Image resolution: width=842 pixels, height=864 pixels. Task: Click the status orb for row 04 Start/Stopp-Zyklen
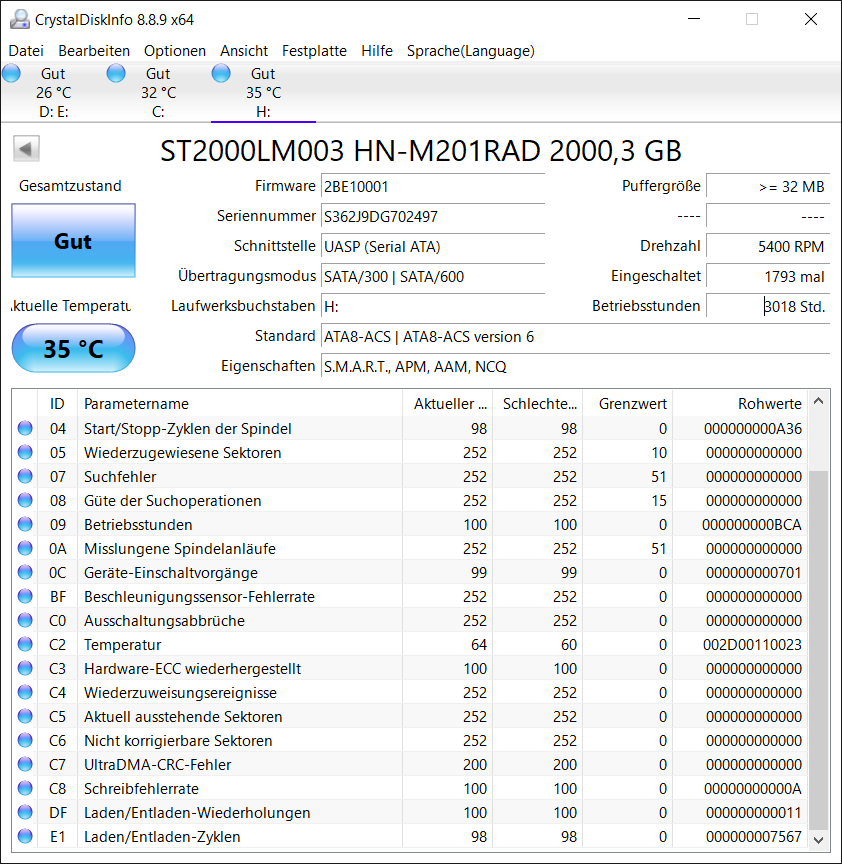pos(25,428)
